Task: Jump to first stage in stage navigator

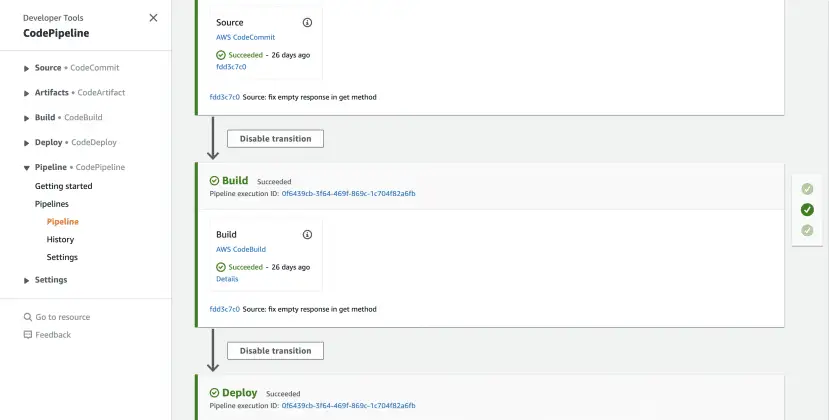Action: tap(807, 189)
